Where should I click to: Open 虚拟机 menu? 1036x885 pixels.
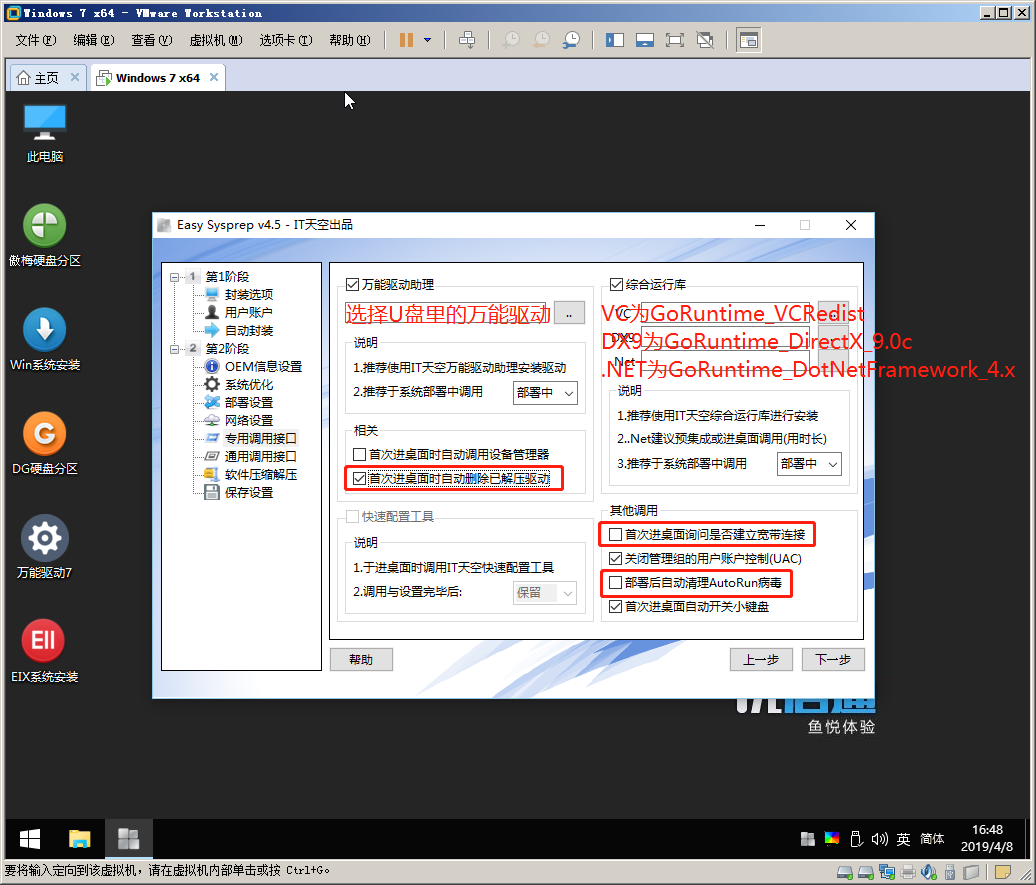[216, 40]
